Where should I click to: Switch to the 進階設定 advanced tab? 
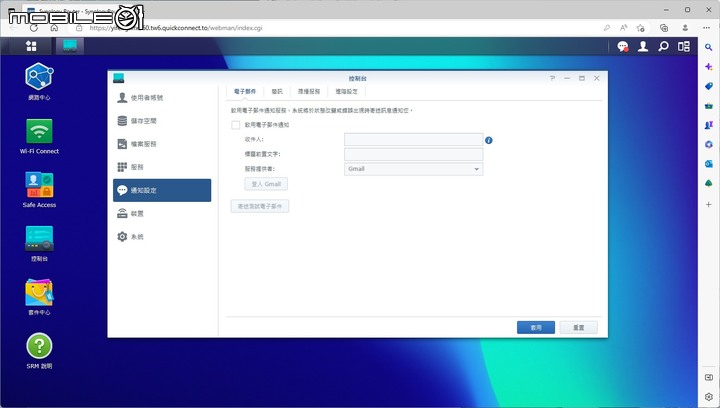(346, 91)
